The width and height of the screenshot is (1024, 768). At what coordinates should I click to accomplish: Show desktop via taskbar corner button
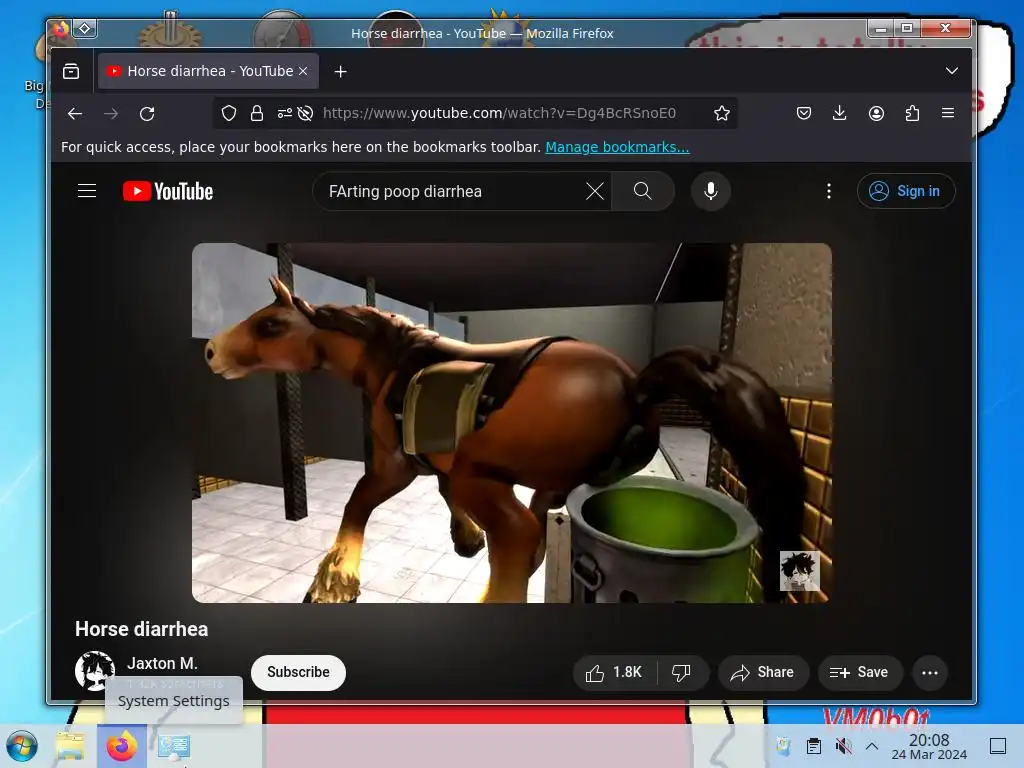pos(998,746)
